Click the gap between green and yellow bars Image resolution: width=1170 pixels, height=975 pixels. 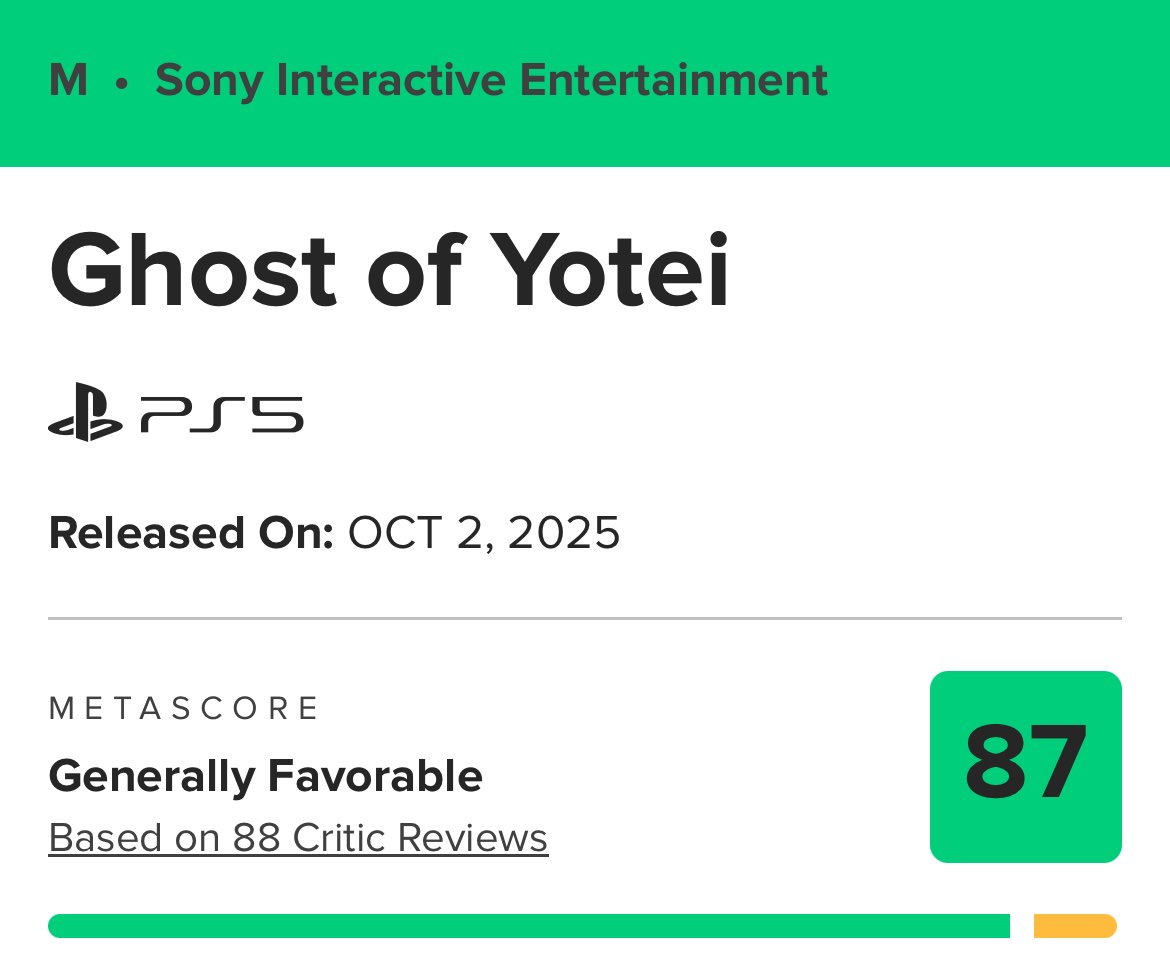[1022, 926]
